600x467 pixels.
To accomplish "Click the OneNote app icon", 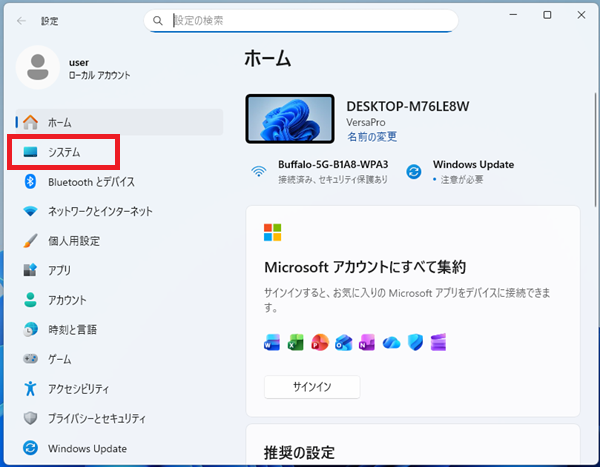I will (x=367, y=343).
